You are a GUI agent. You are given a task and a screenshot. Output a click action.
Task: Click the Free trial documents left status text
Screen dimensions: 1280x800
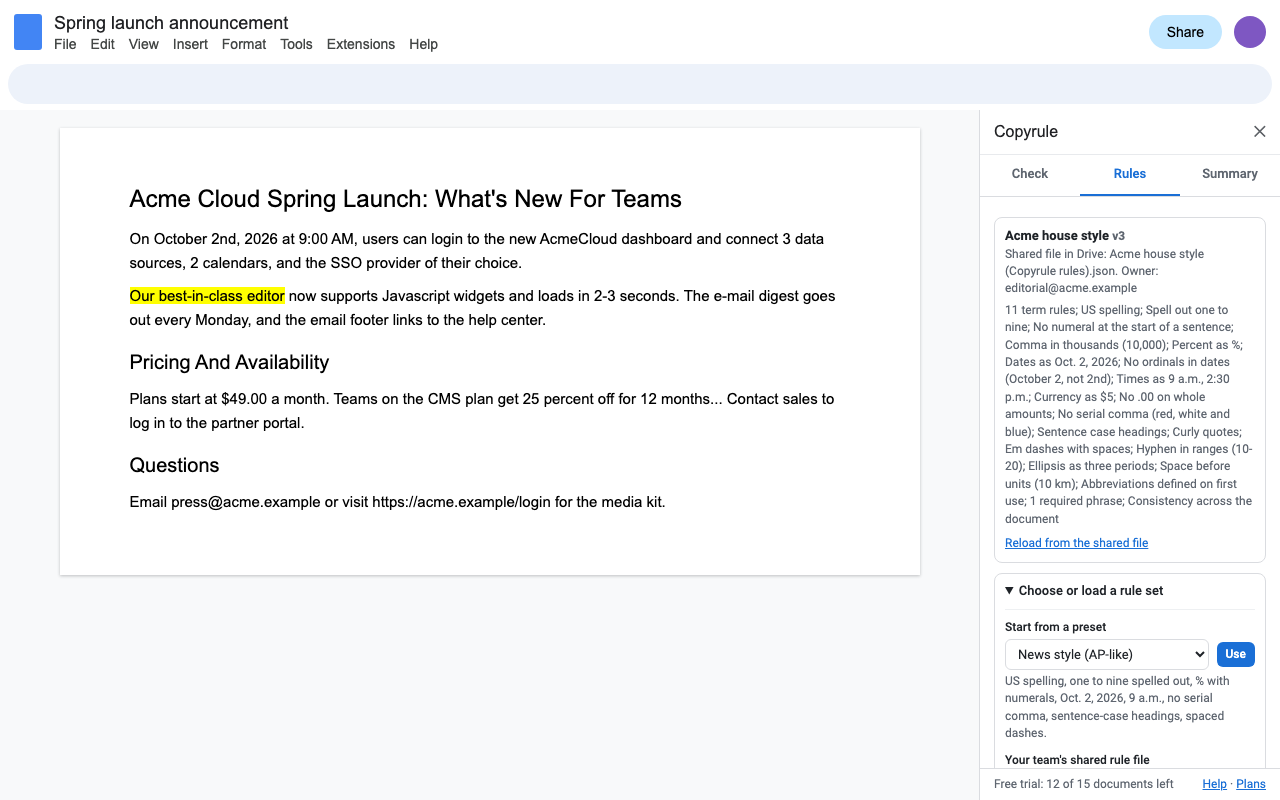coord(1084,784)
